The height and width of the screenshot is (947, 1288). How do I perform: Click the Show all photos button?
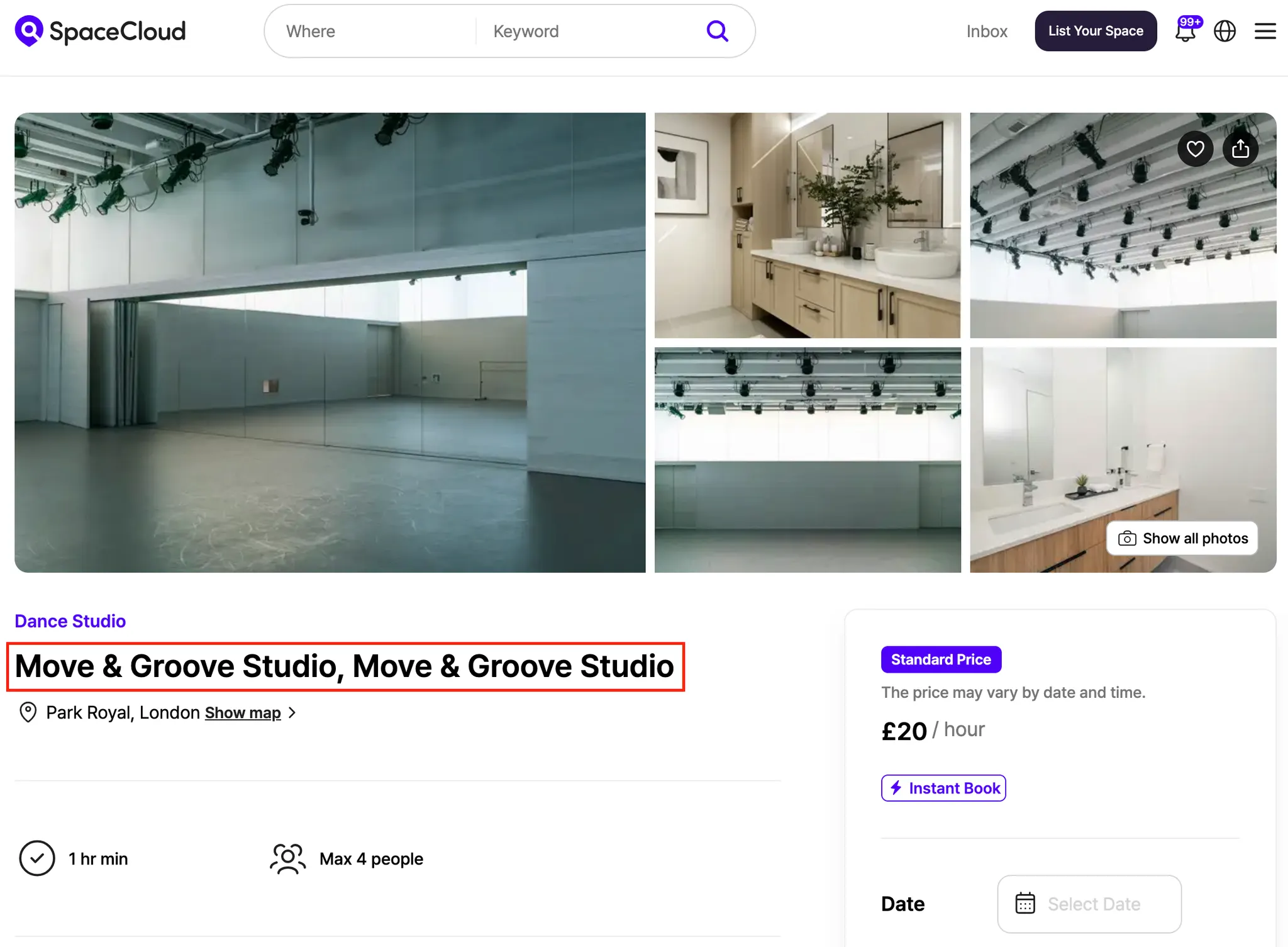(1182, 539)
